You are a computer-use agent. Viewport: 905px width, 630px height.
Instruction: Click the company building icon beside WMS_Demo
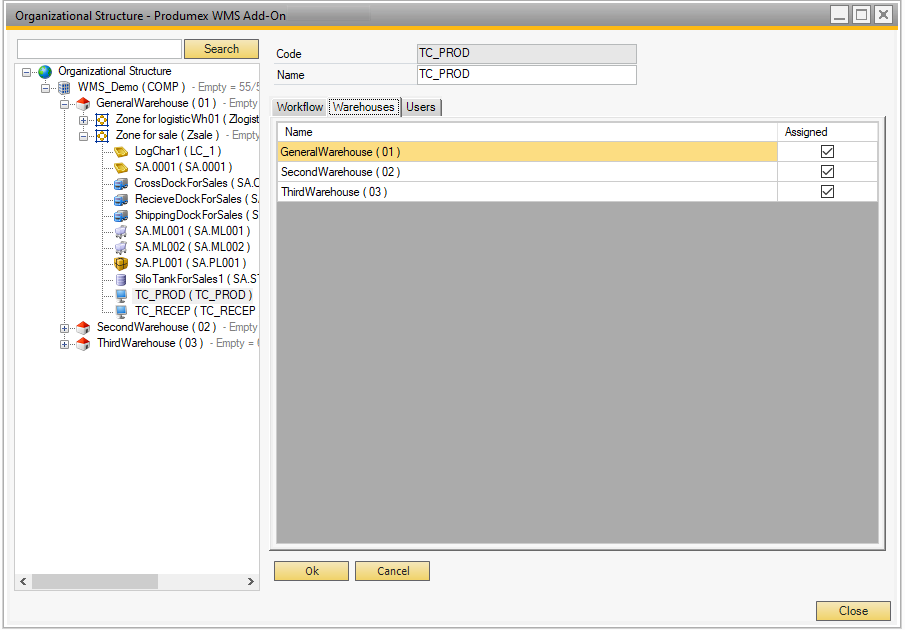(66, 87)
